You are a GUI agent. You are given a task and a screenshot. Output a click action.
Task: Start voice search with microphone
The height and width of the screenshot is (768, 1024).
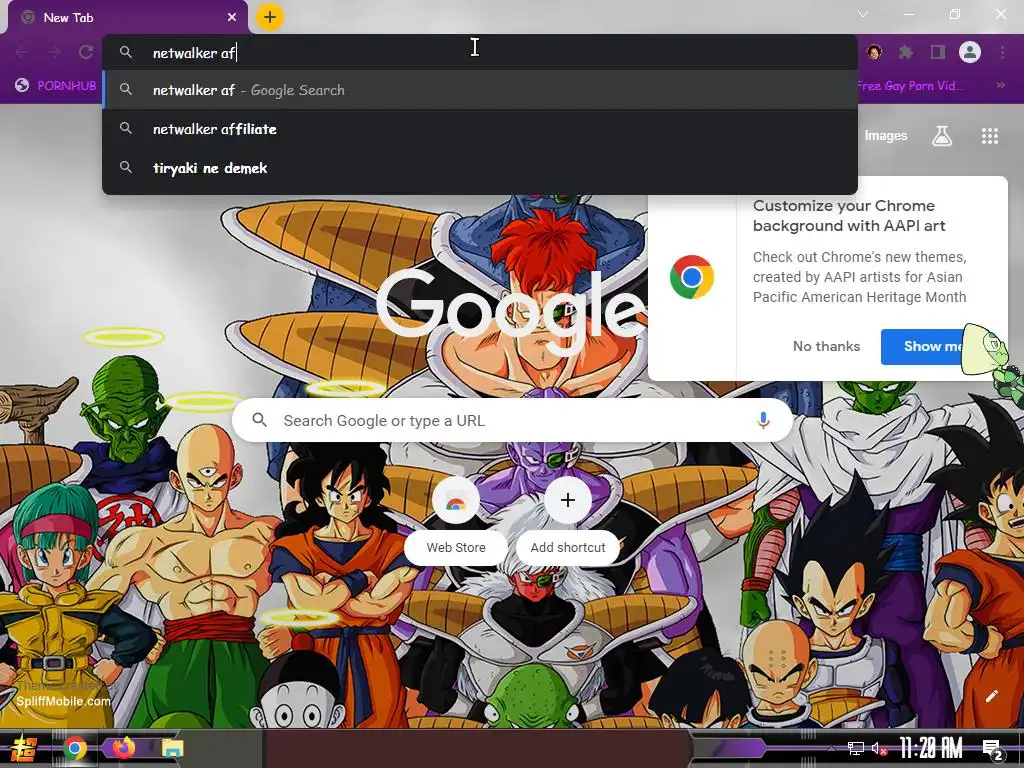[x=763, y=421]
